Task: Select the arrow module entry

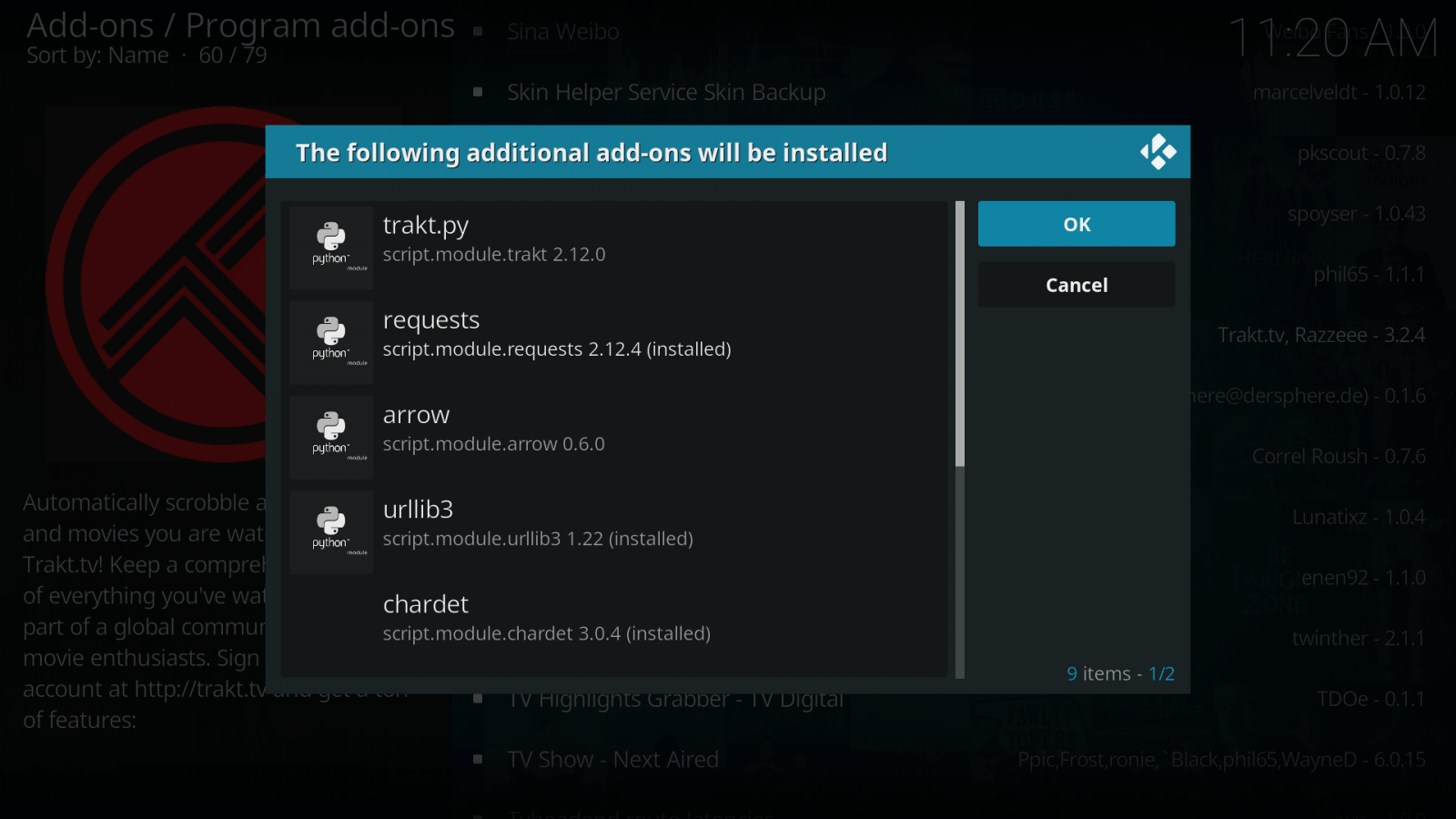Action: 614,437
